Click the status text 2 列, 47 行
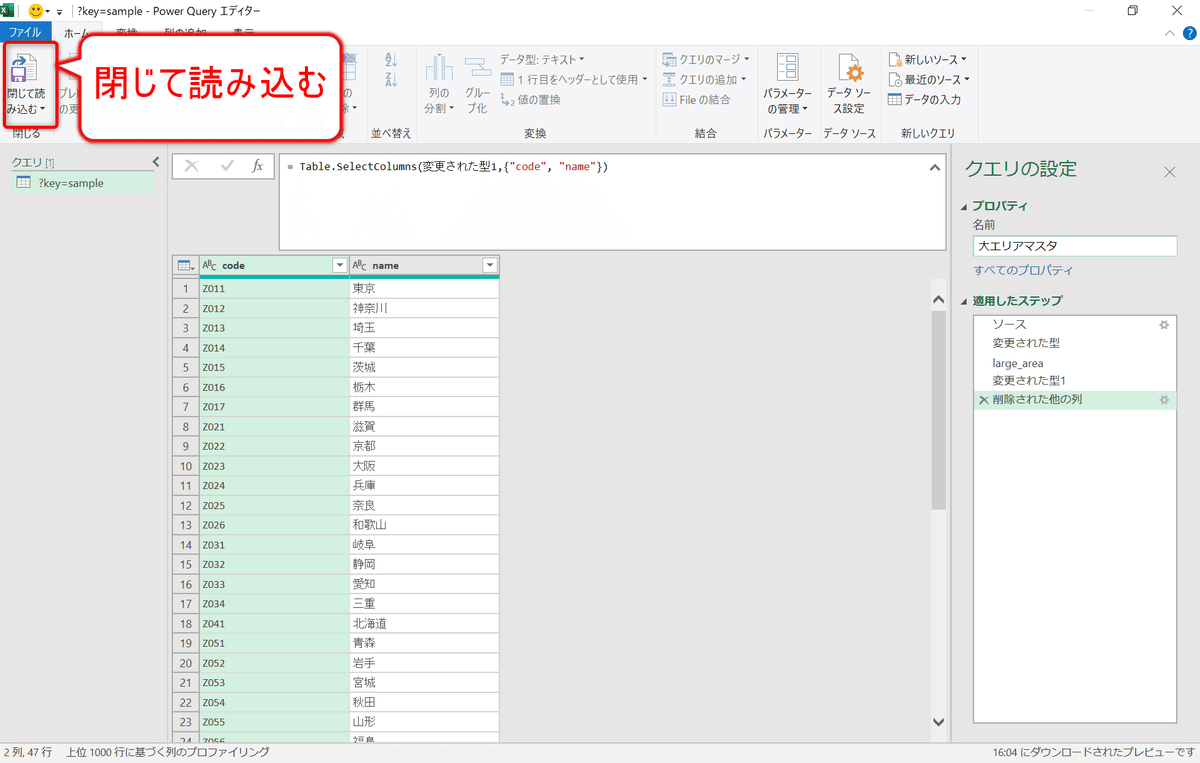This screenshot has width=1200, height=763. coord(27,752)
